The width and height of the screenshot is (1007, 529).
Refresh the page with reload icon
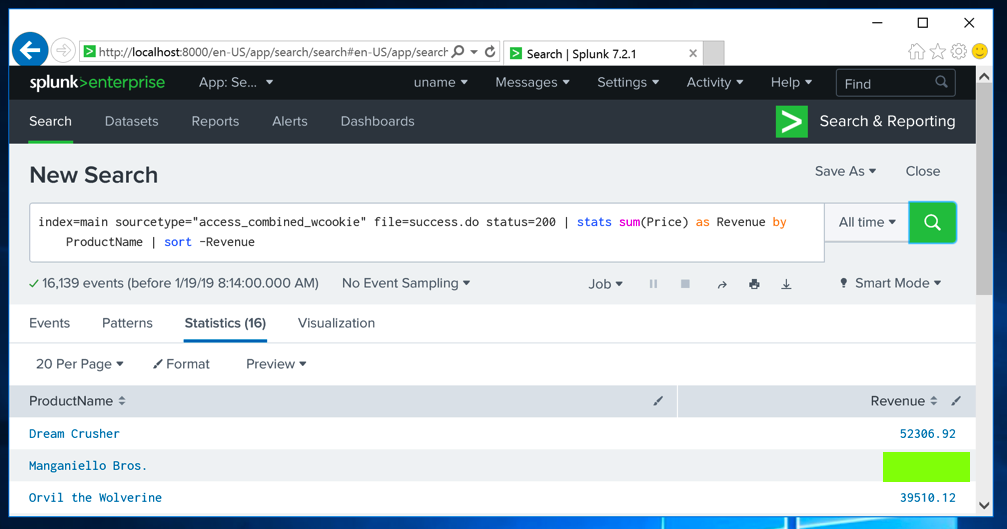(x=490, y=51)
